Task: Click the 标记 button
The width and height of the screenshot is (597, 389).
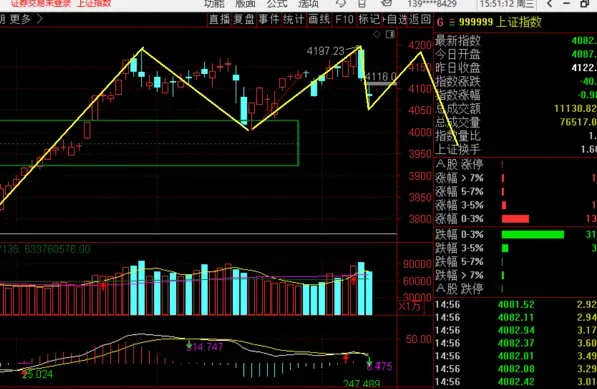Action: pyautogui.click(x=369, y=19)
